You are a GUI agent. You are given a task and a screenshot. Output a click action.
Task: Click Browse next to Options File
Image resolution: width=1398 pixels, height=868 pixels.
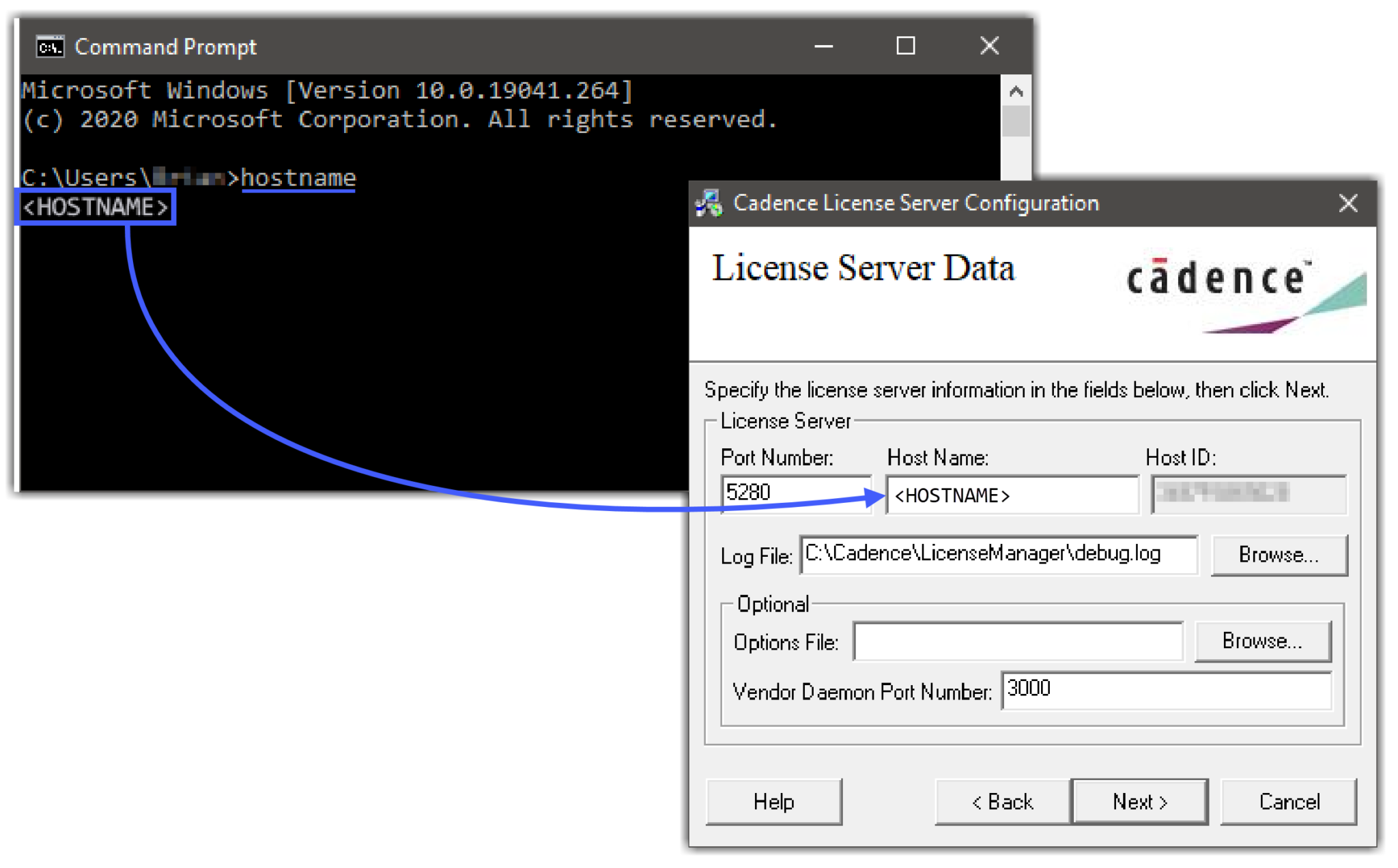tap(1262, 641)
